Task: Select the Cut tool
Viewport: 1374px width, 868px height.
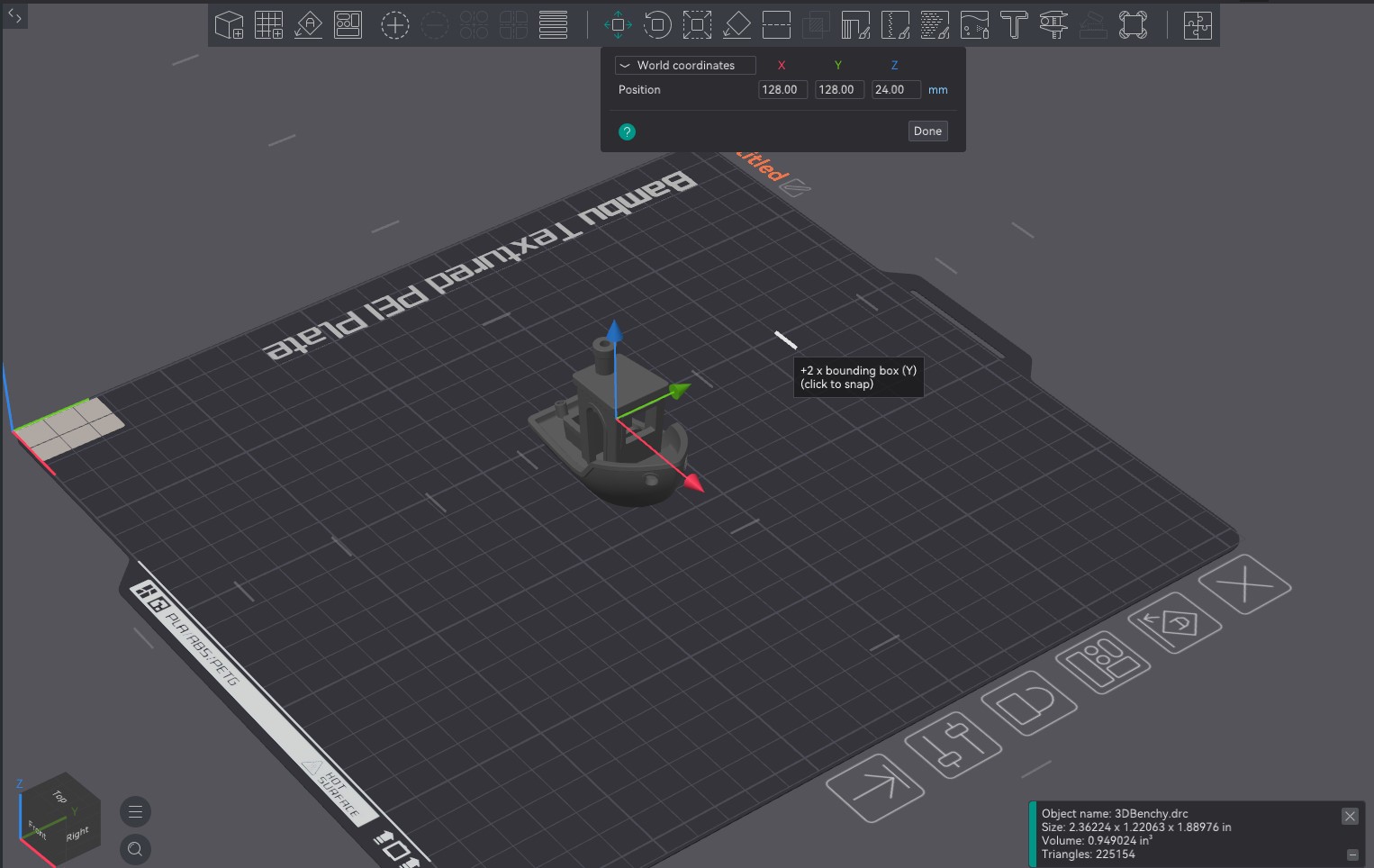Action: coord(776,24)
